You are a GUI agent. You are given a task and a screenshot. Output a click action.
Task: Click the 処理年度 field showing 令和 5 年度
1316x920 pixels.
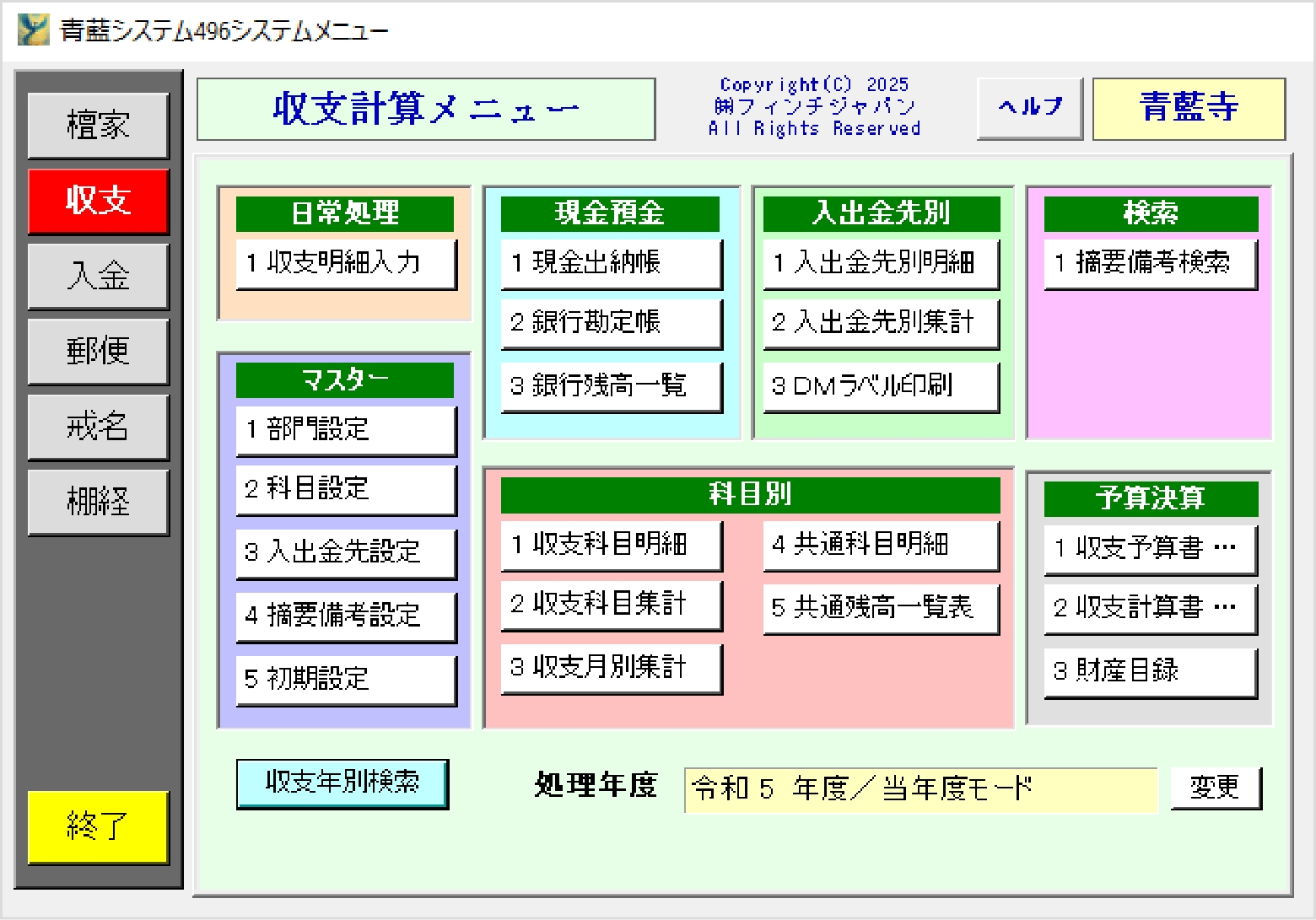[920, 789]
